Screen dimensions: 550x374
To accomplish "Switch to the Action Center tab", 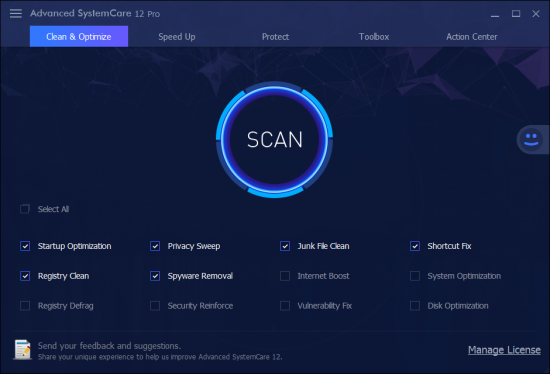I will [x=472, y=36].
